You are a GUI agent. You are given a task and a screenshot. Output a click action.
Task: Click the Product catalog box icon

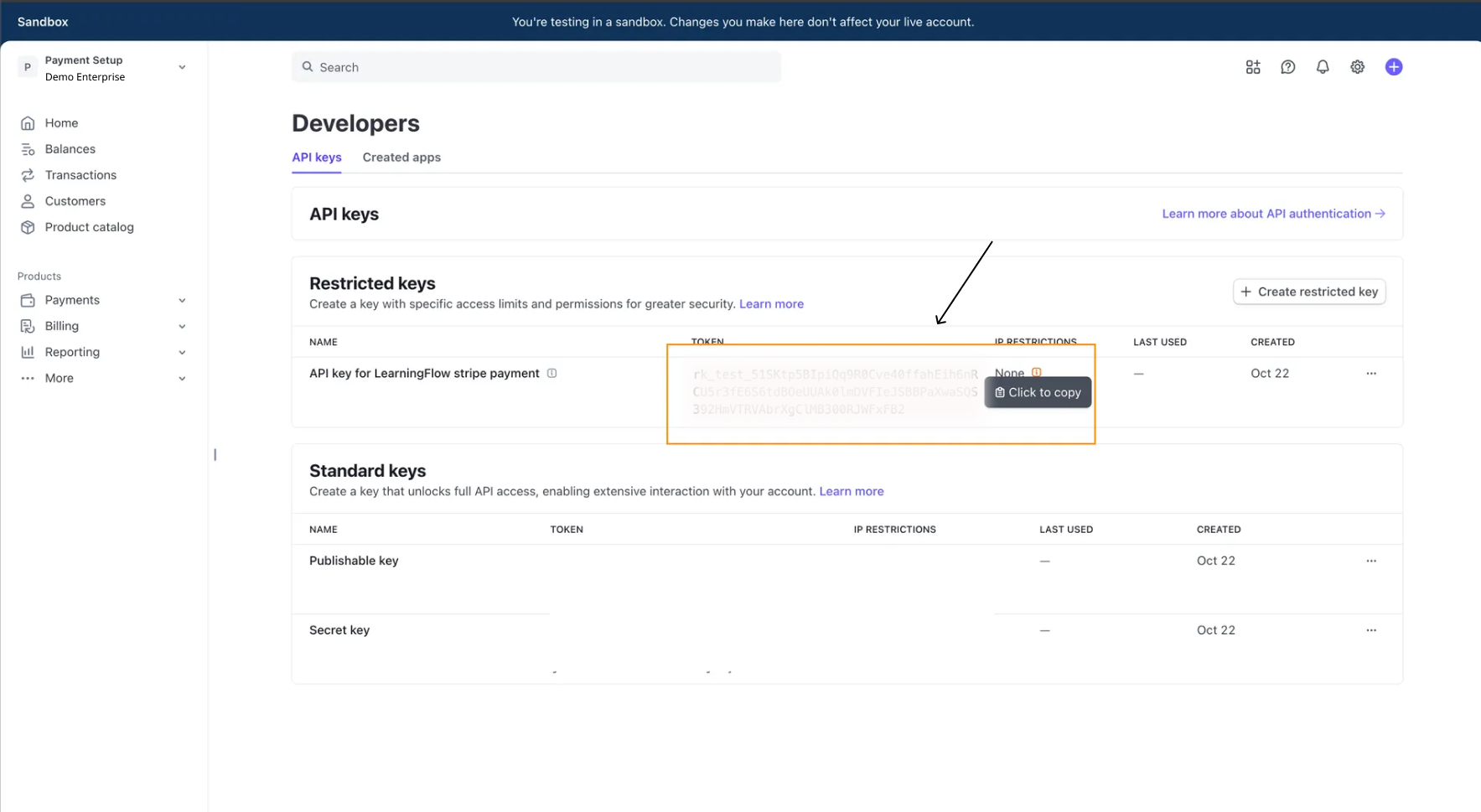pyautogui.click(x=28, y=227)
